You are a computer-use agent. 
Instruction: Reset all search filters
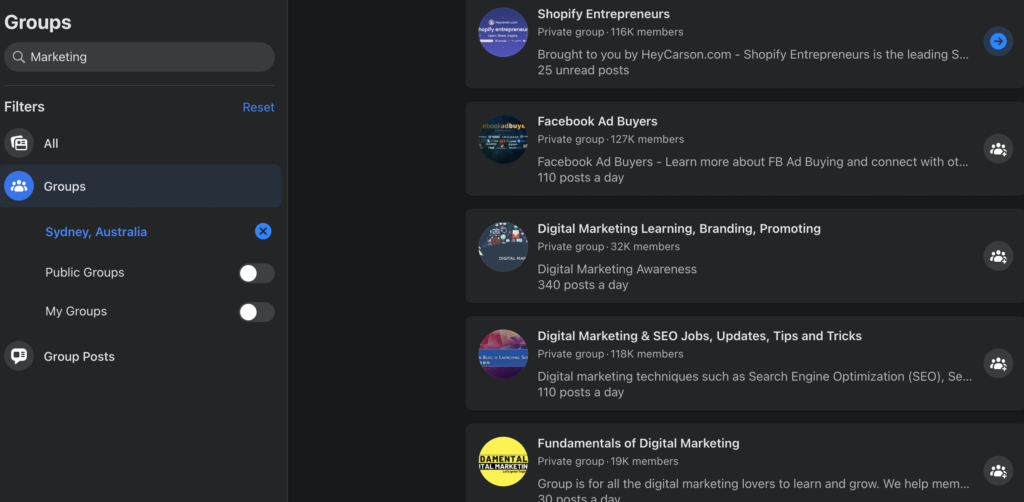pos(259,107)
